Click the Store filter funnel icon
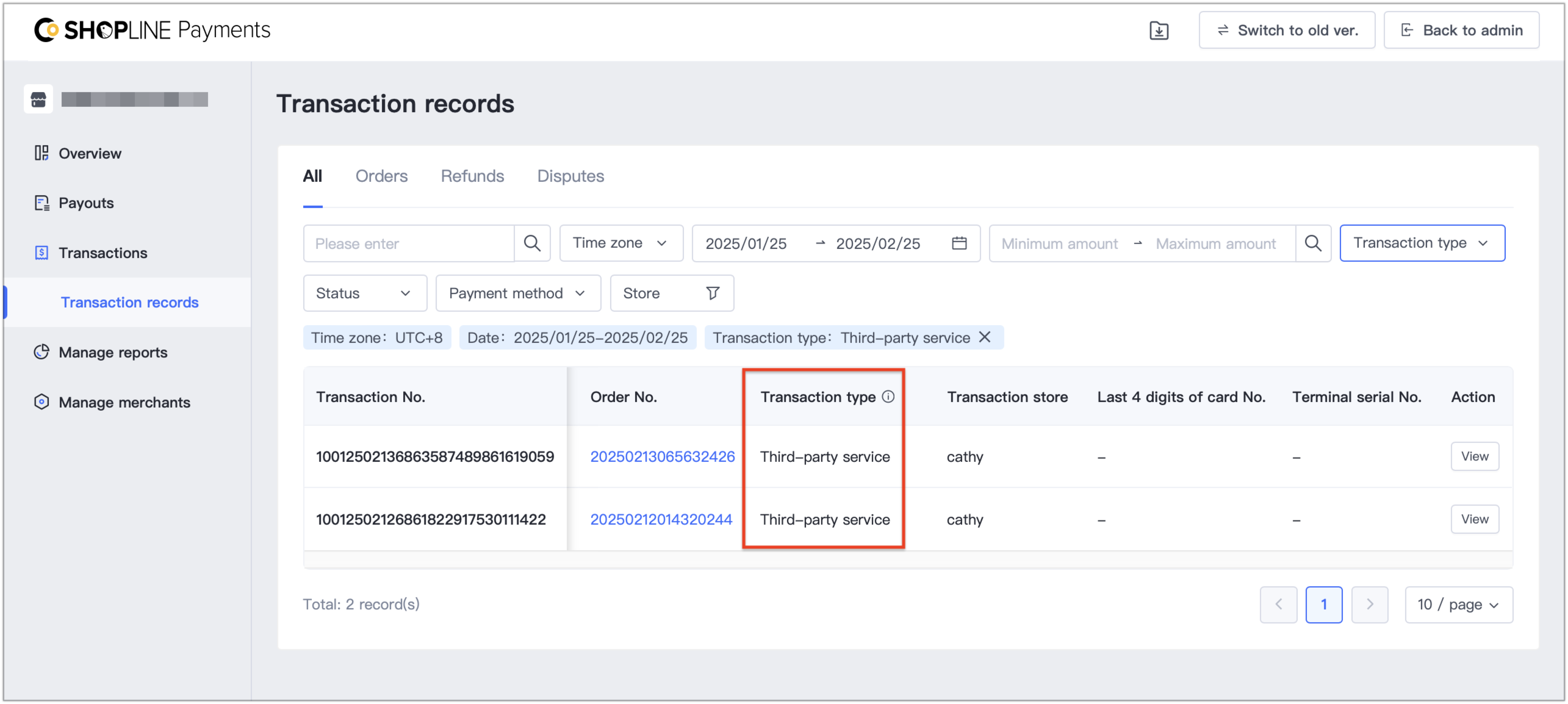1568x704 pixels. tap(713, 293)
